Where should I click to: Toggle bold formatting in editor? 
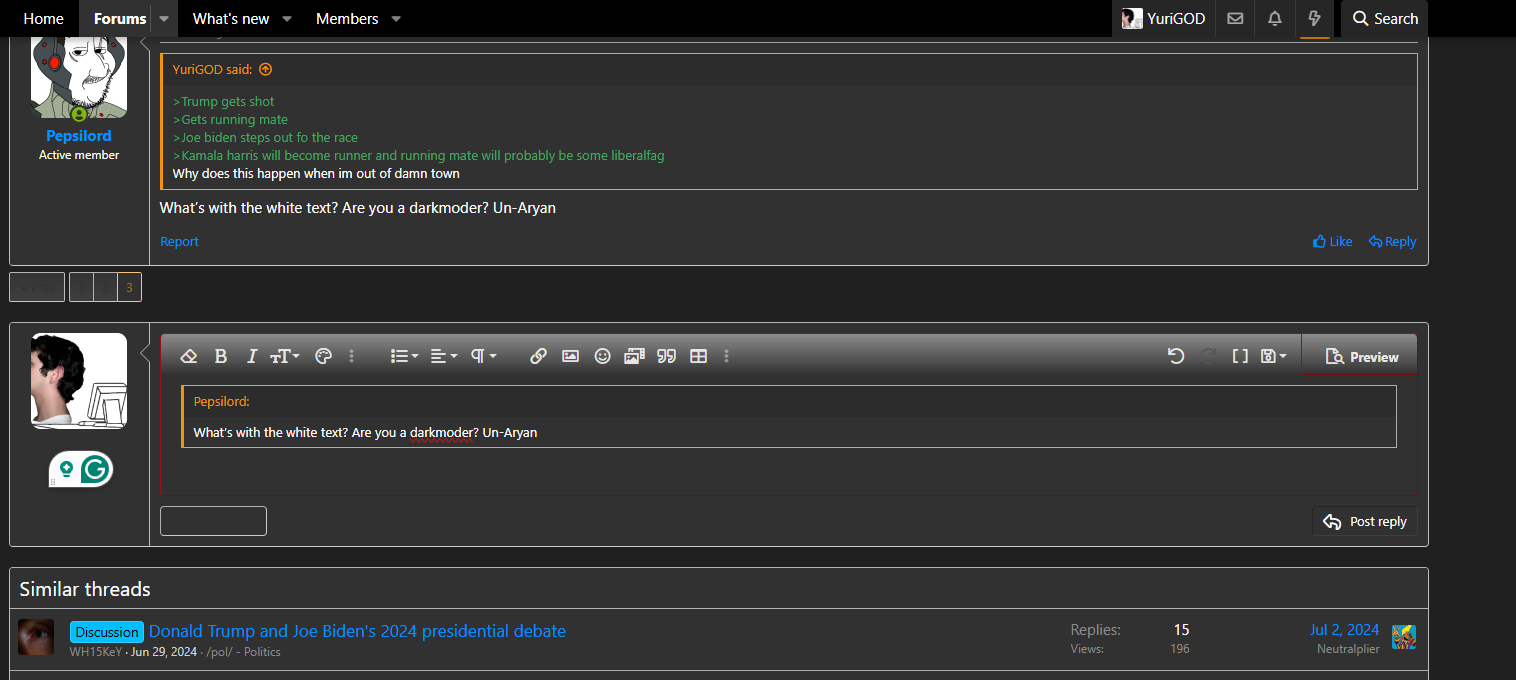(x=221, y=356)
